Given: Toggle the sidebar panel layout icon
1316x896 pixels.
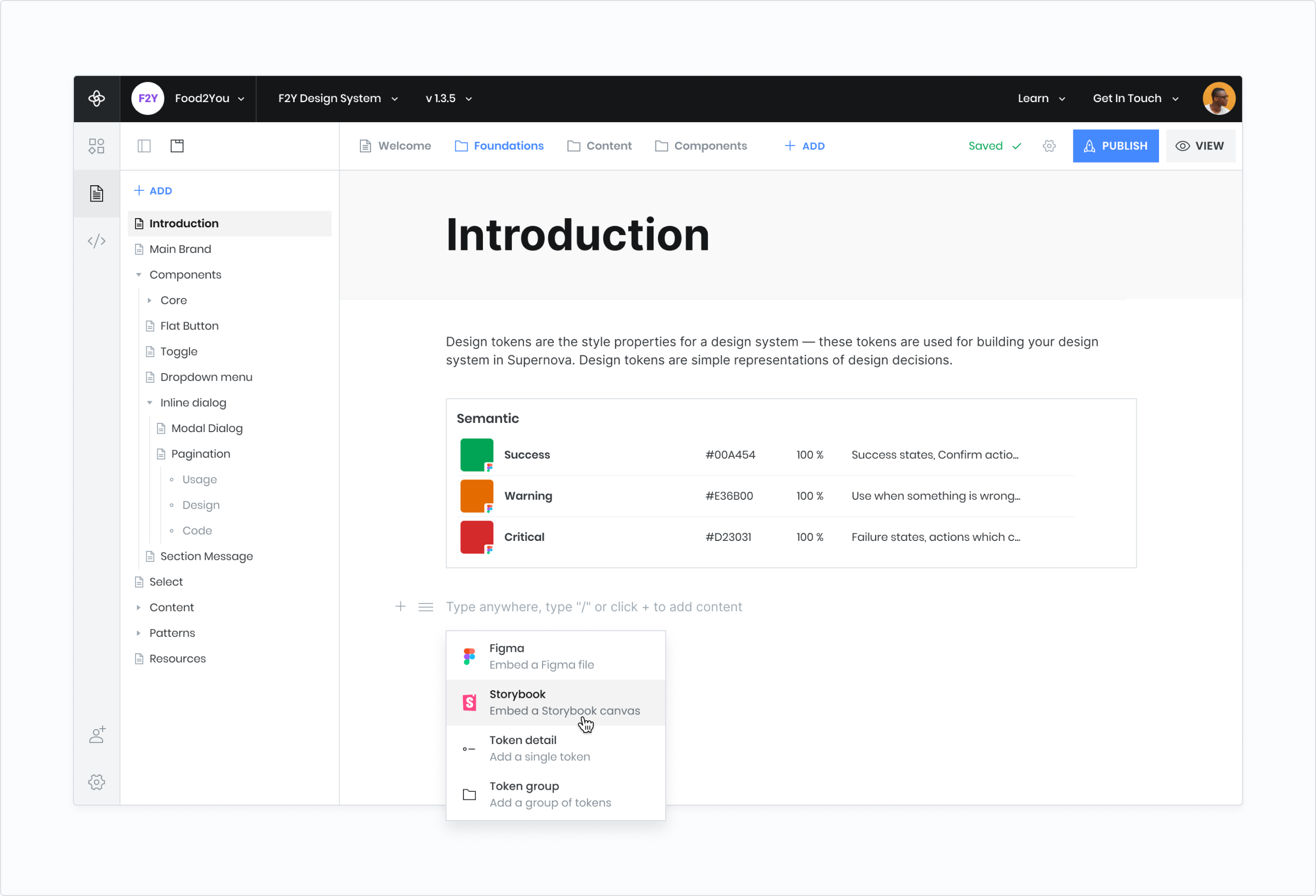Looking at the screenshot, I should [144, 146].
